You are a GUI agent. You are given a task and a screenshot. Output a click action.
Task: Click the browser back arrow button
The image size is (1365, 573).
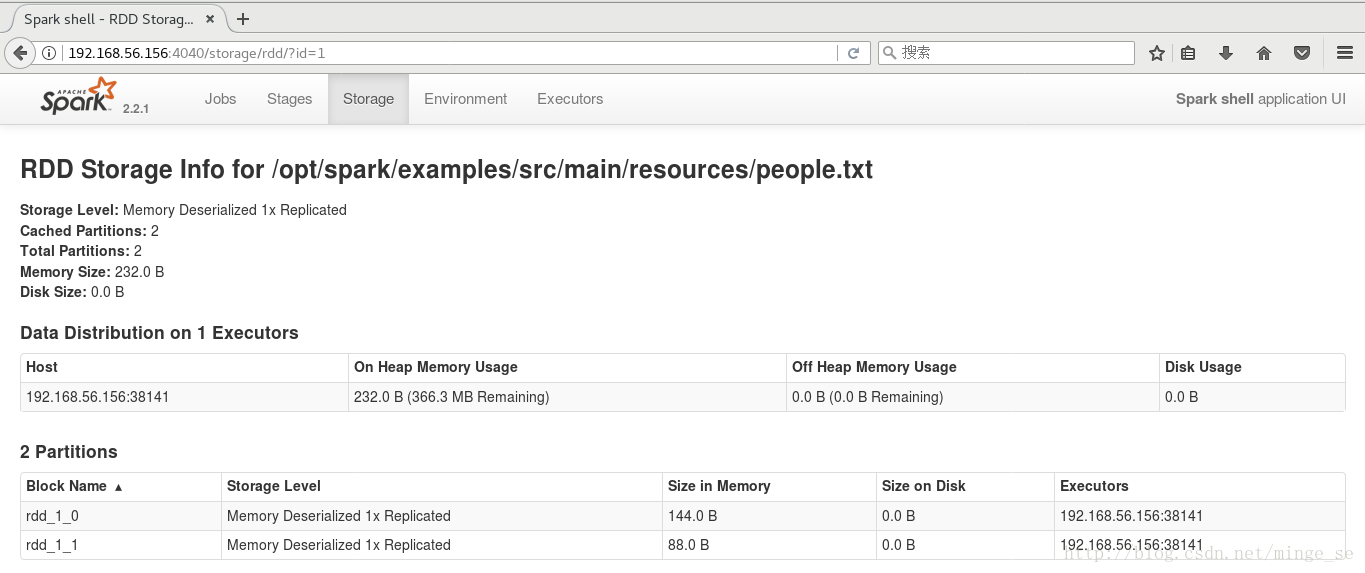click(19, 53)
